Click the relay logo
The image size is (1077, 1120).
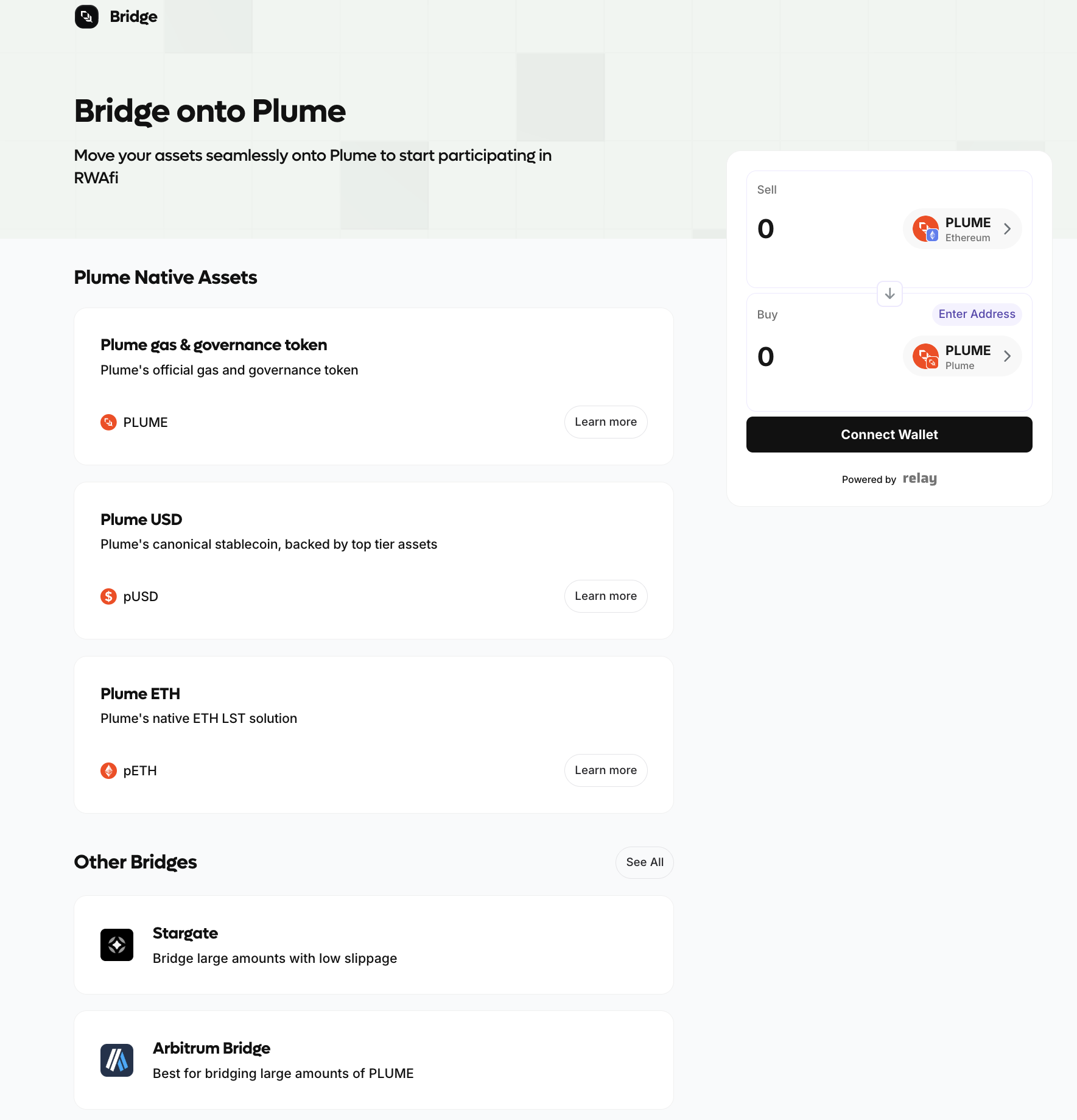919,479
